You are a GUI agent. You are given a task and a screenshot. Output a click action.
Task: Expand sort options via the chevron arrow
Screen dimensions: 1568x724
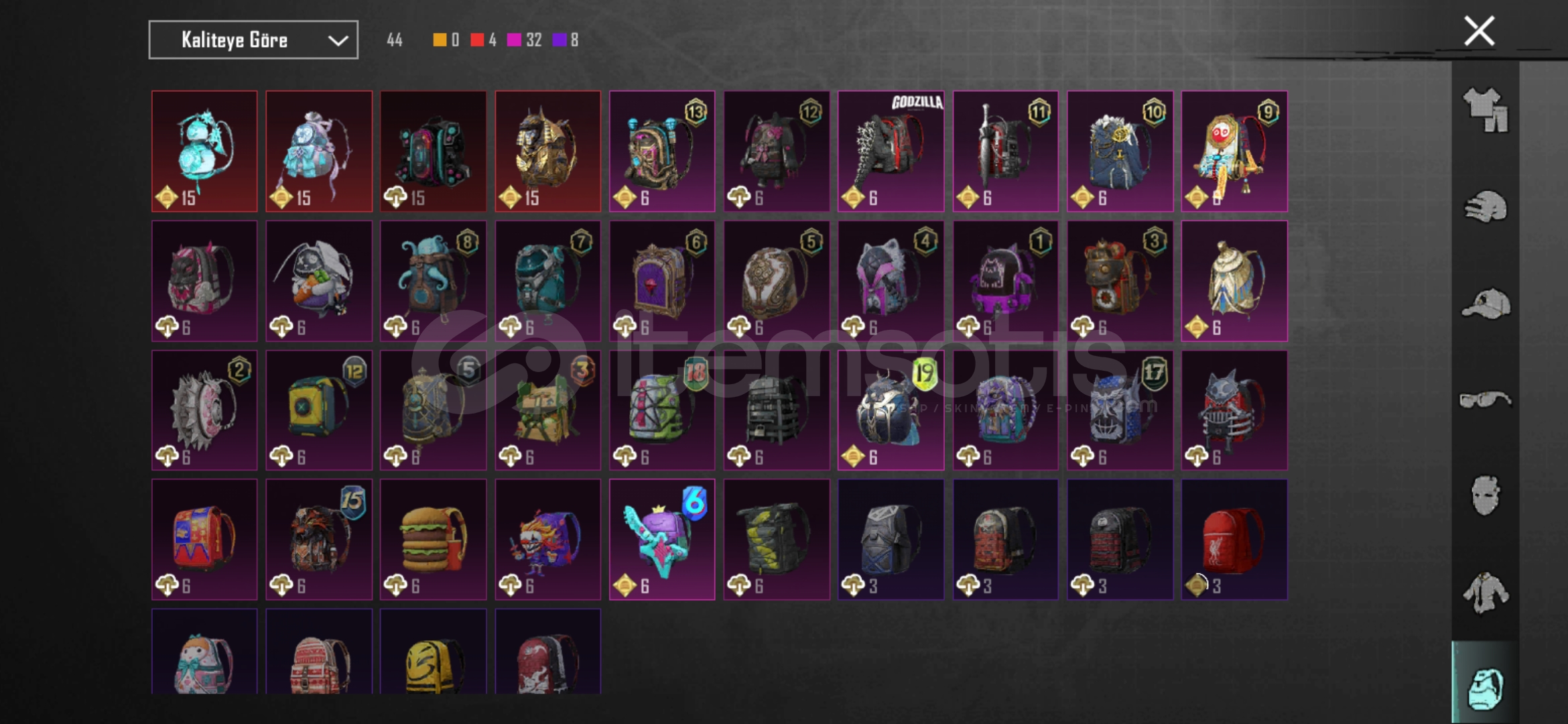(338, 41)
